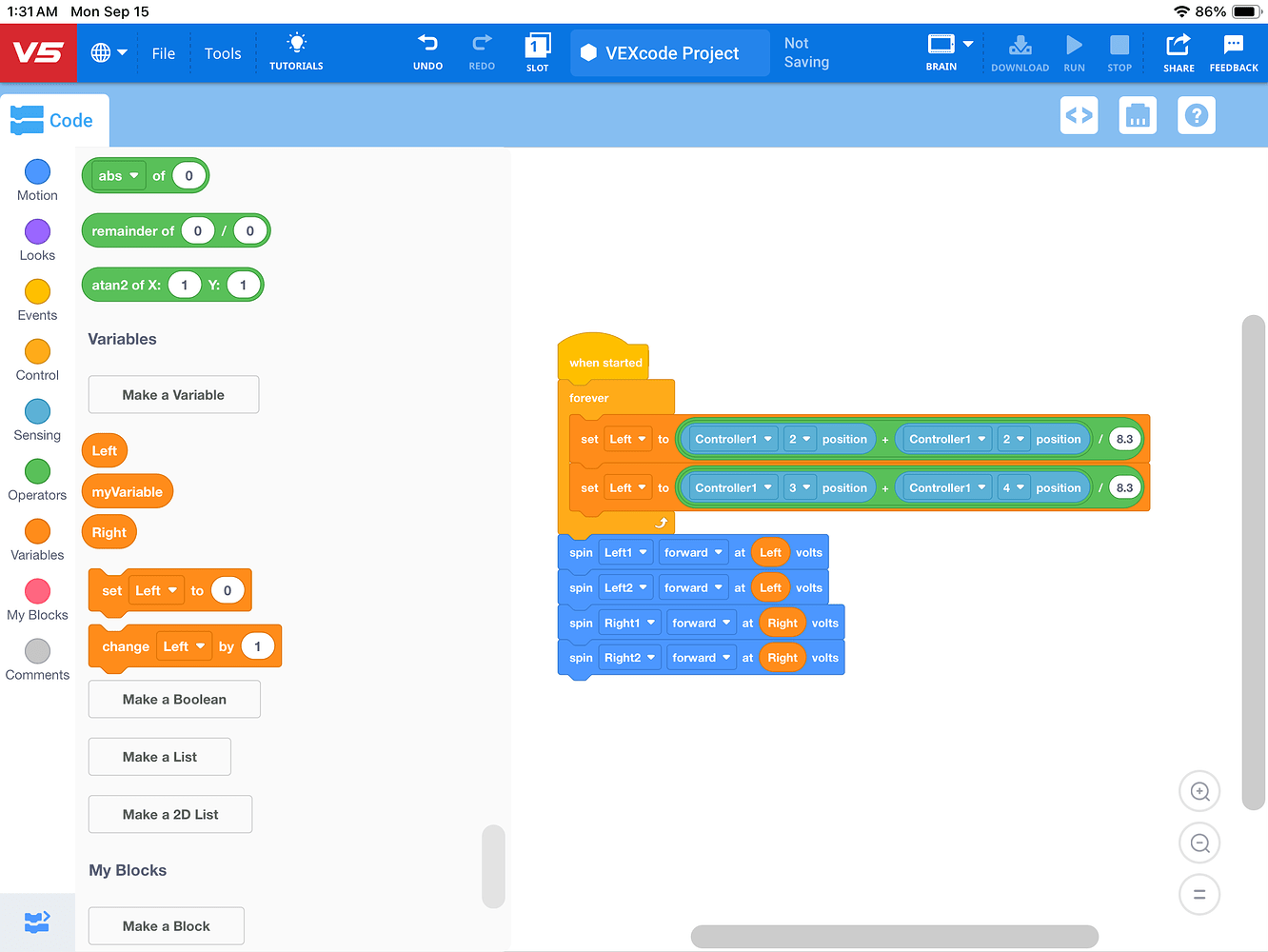This screenshot has width=1268, height=952.
Task: Click the Undo icon
Action: pyautogui.click(x=427, y=52)
